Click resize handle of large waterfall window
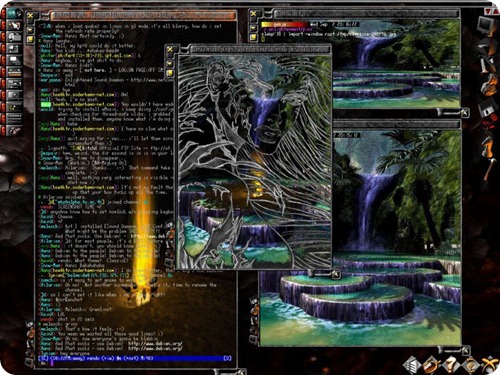The width and height of the screenshot is (500, 375). [x=466, y=351]
